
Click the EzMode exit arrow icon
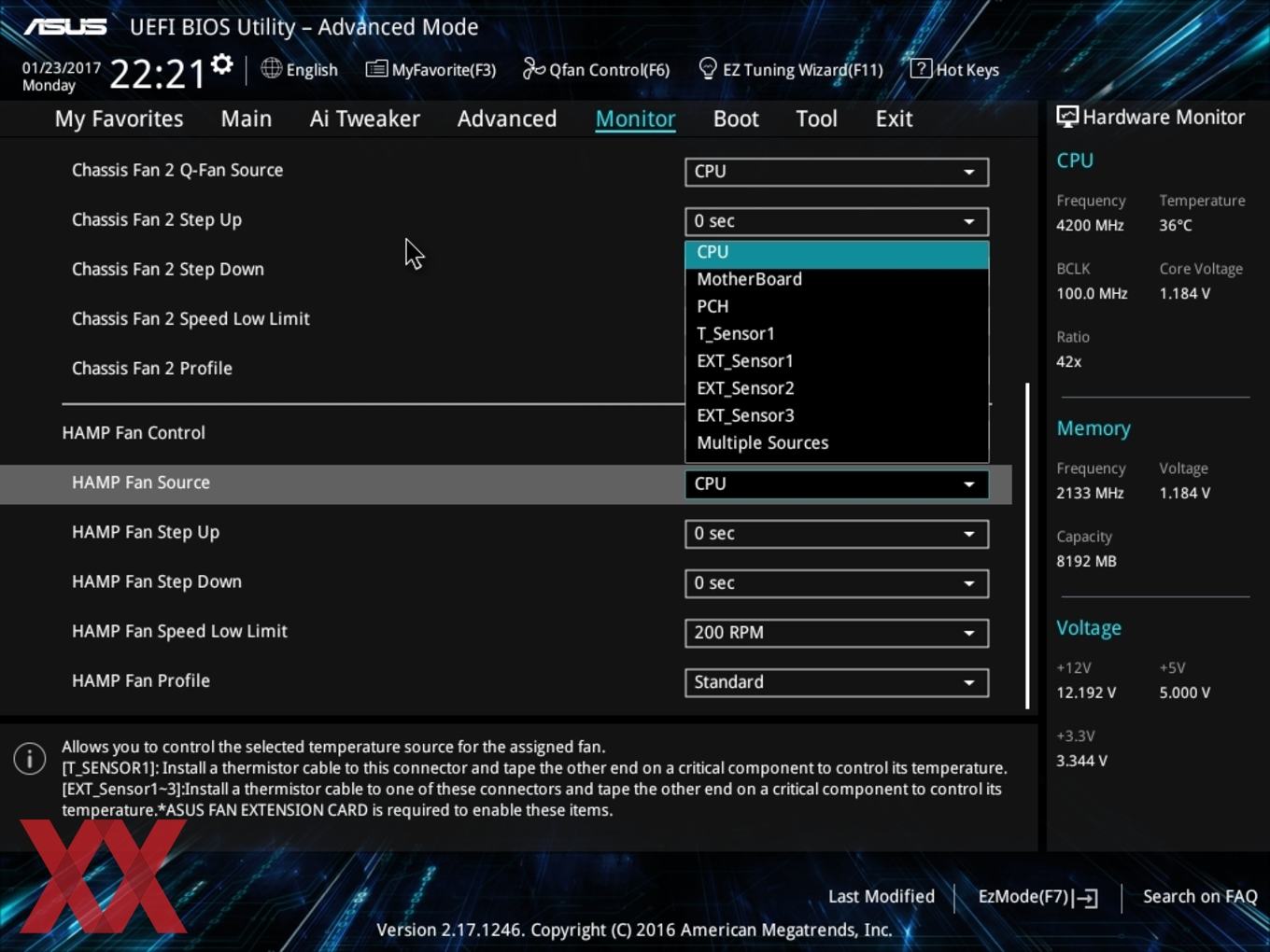1085,898
